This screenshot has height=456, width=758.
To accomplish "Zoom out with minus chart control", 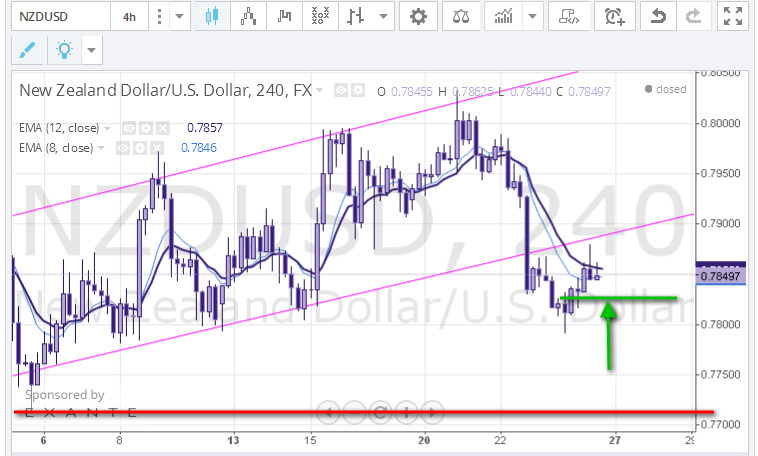I will (x=354, y=412).
